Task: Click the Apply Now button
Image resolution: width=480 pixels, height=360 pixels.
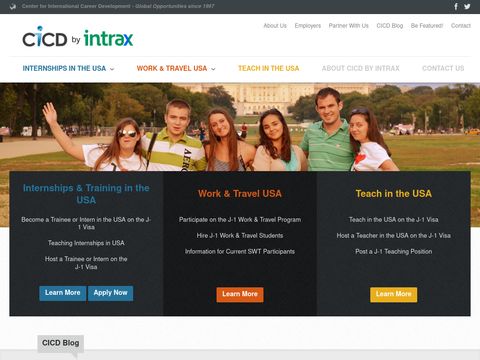Action: coord(110,293)
